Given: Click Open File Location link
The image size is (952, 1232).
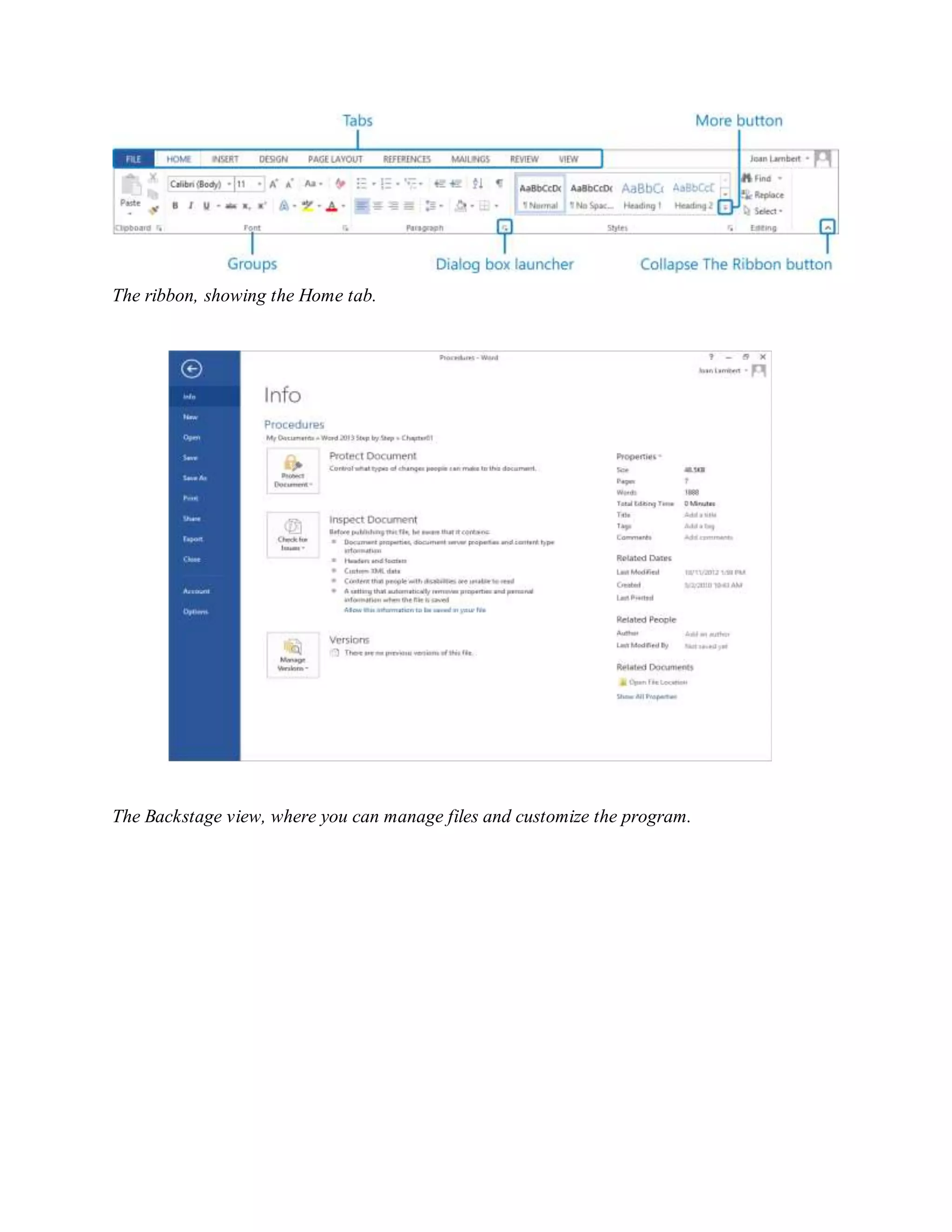Looking at the screenshot, I should pyautogui.click(x=654, y=682).
